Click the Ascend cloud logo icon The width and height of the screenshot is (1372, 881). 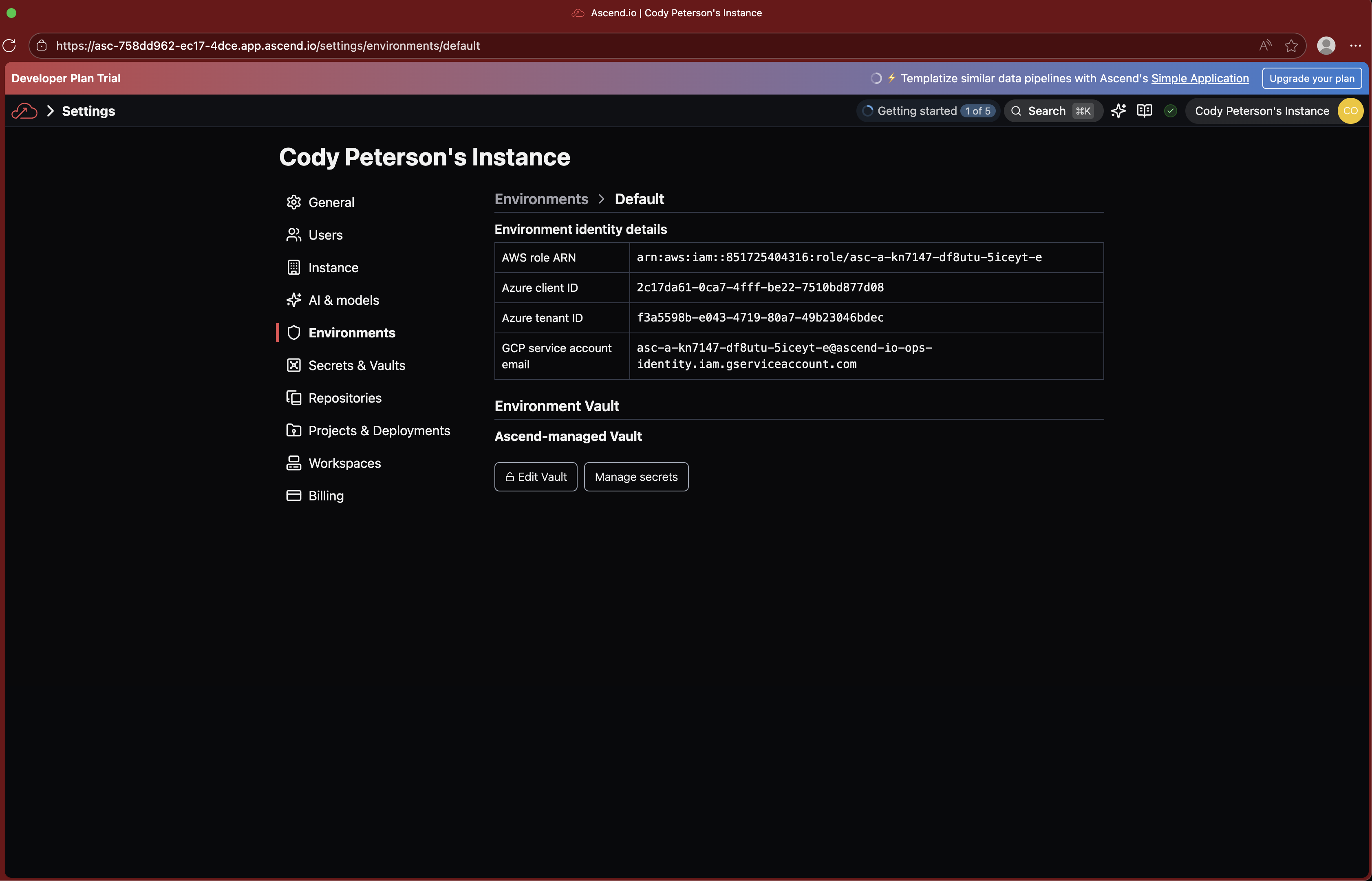(24, 111)
